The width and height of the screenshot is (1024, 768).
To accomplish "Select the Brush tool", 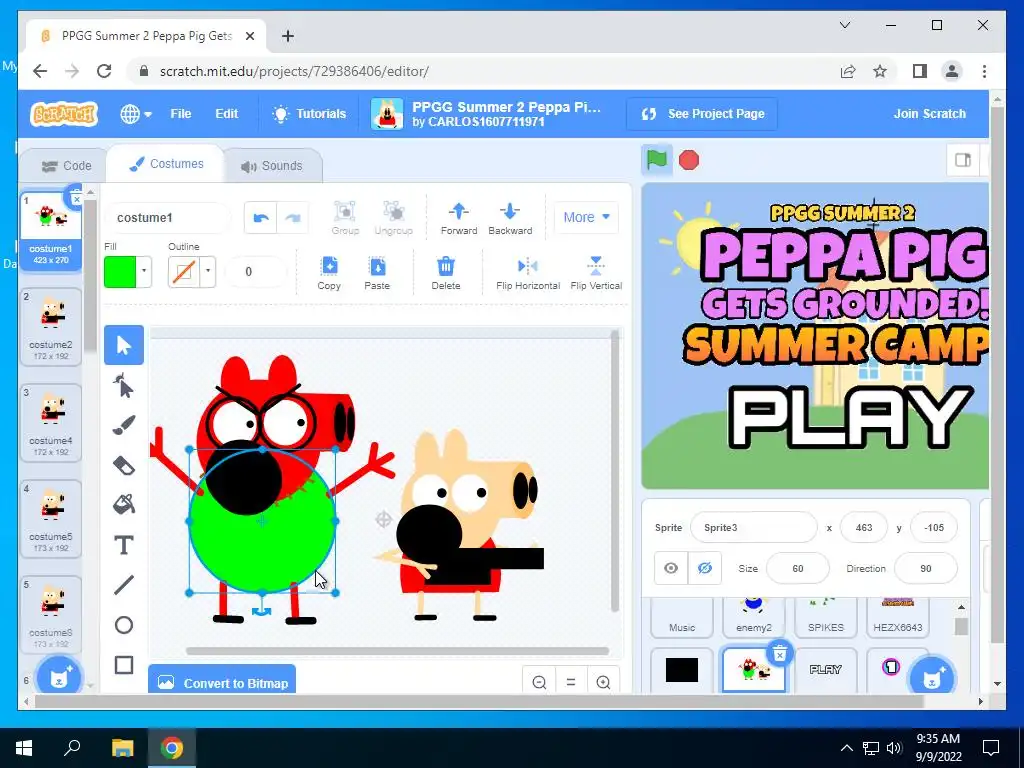I will 124,425.
